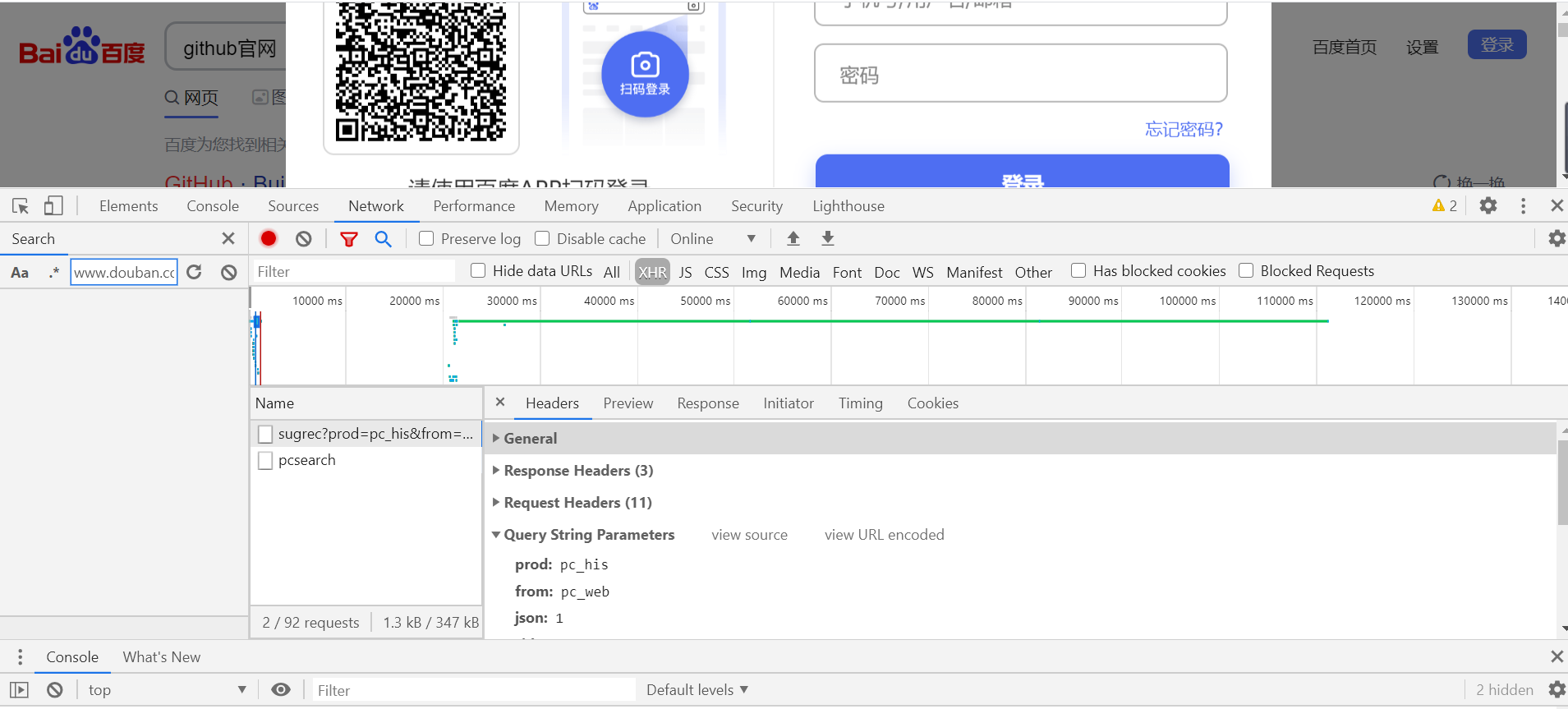Toggle the red filter funnel icon
The image size is (1568, 709).
(349, 239)
